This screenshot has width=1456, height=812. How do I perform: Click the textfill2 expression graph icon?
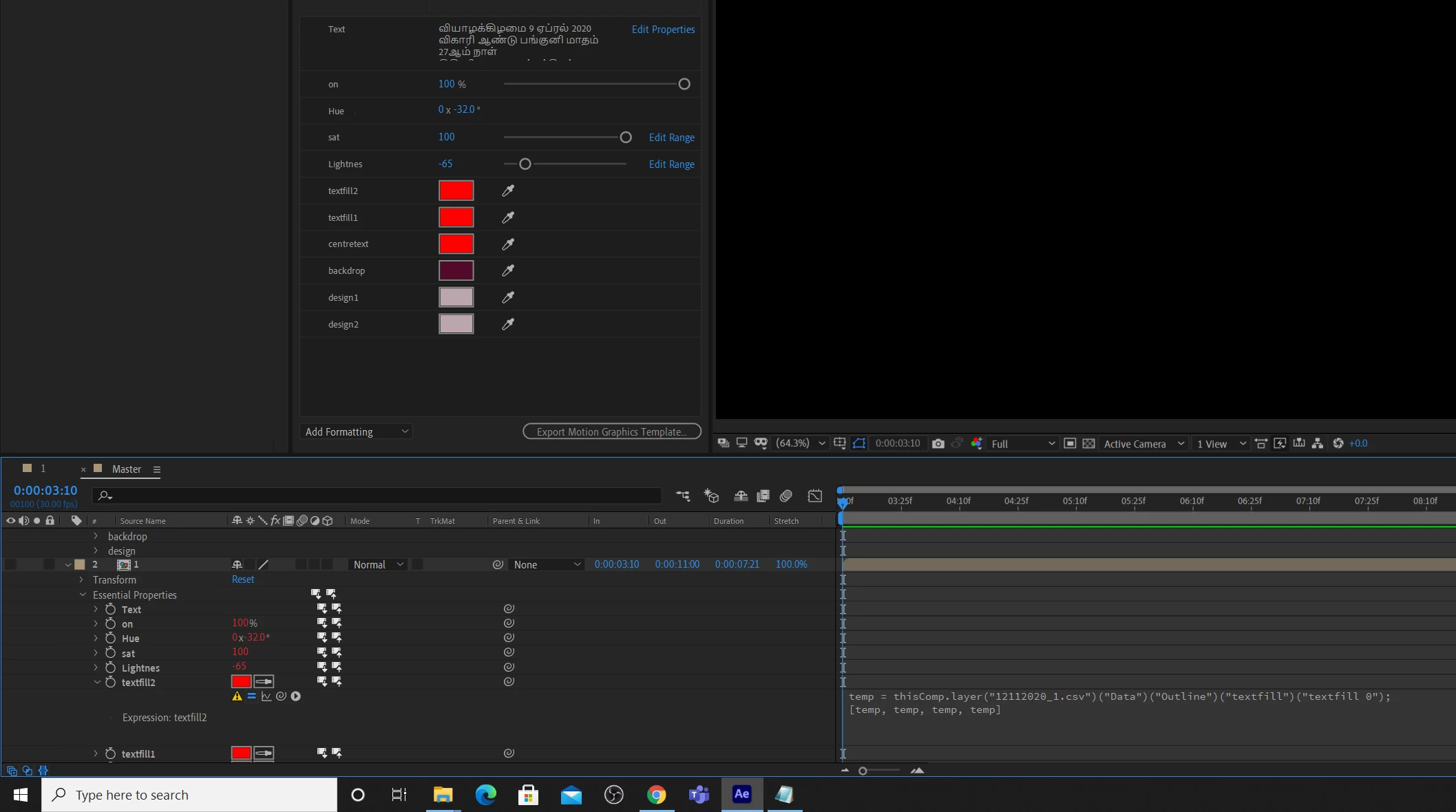point(266,696)
